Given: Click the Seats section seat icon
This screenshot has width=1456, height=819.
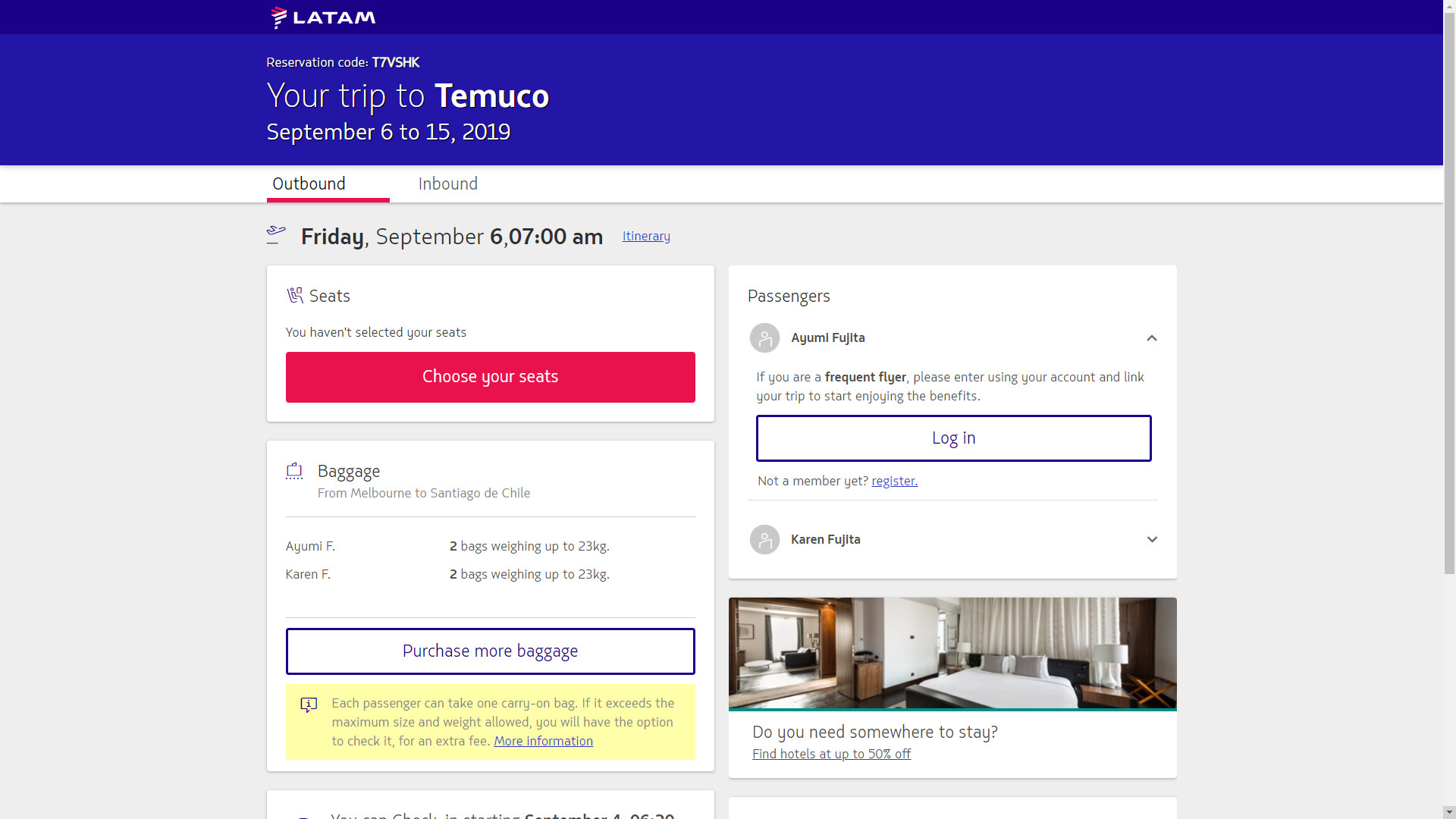Looking at the screenshot, I should click(x=295, y=296).
